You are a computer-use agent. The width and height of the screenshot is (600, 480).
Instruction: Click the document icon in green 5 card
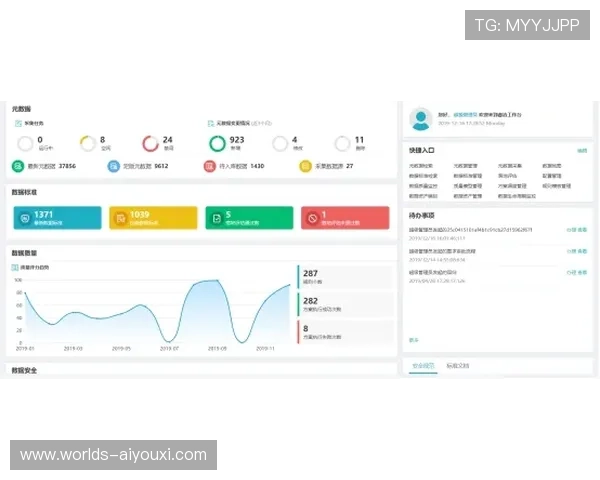click(216, 217)
